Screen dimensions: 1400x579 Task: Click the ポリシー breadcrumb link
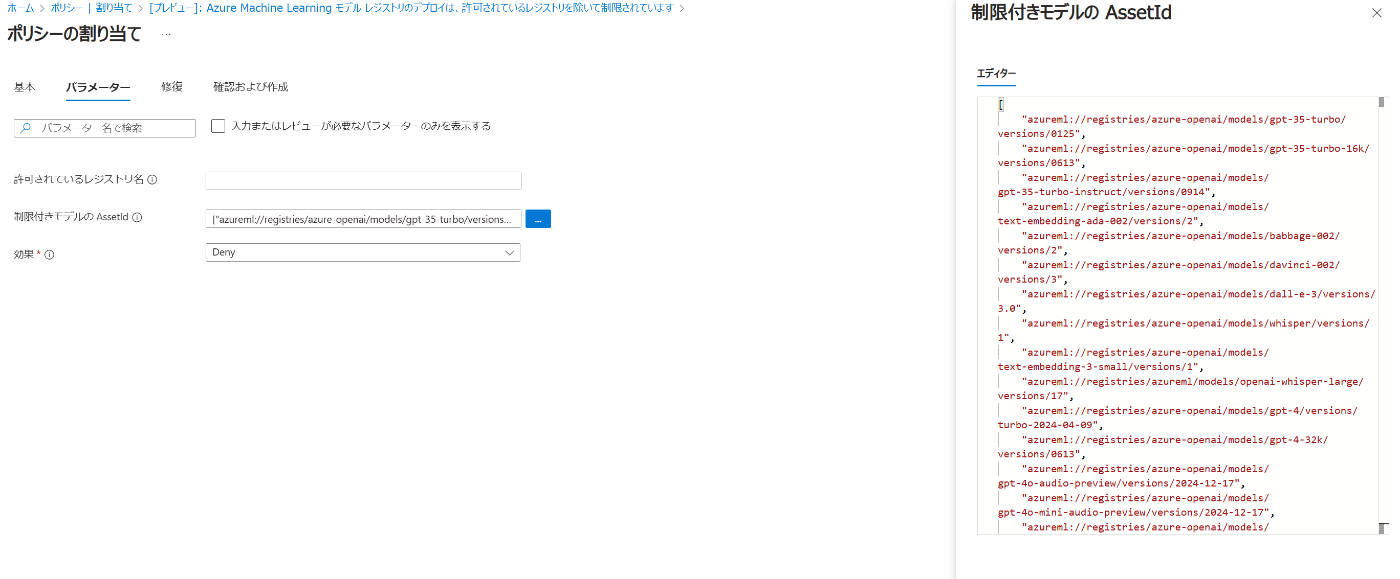pyautogui.click(x=65, y=7)
